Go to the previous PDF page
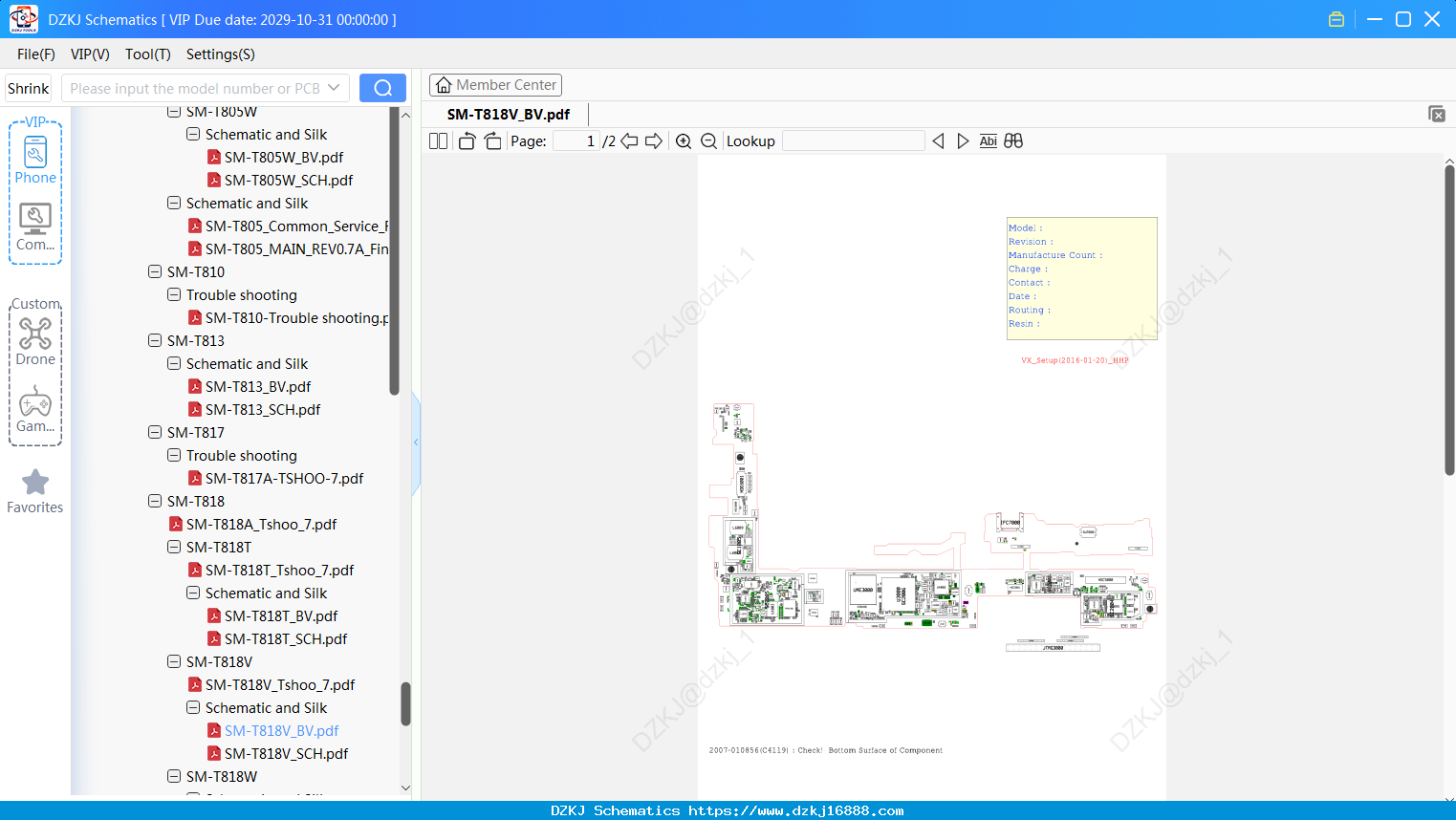 click(629, 141)
